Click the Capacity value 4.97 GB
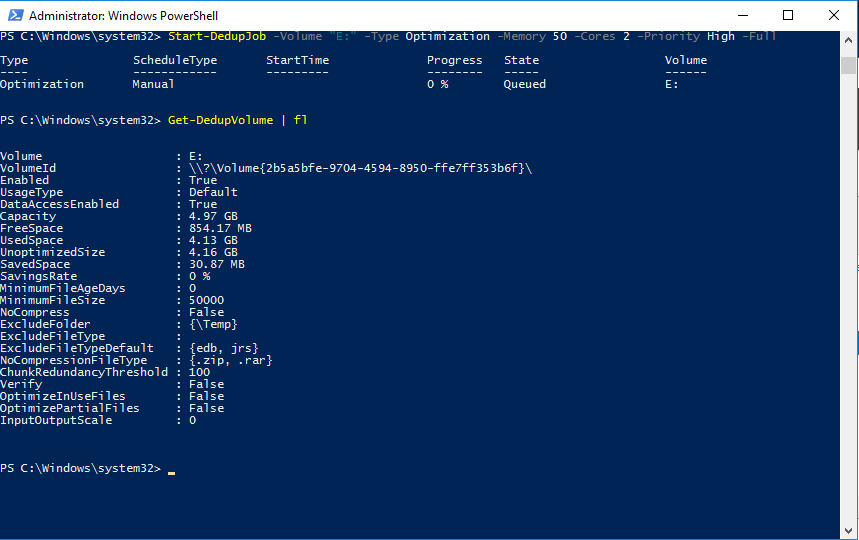This screenshot has height=540, width=859. click(x=213, y=216)
